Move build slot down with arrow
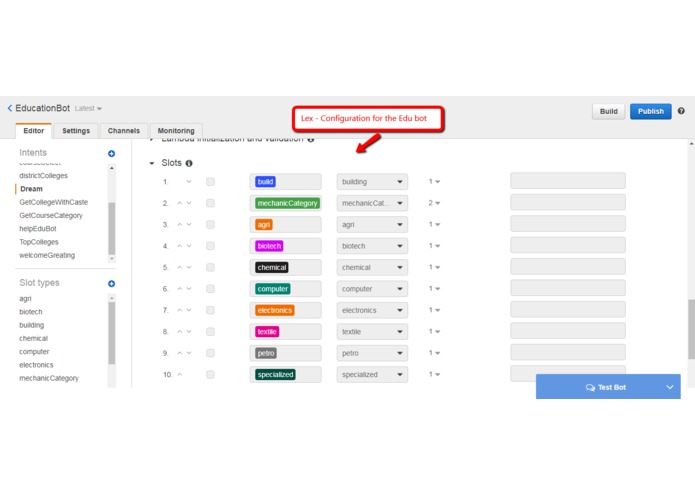This screenshot has width=695, height=494. point(189,182)
